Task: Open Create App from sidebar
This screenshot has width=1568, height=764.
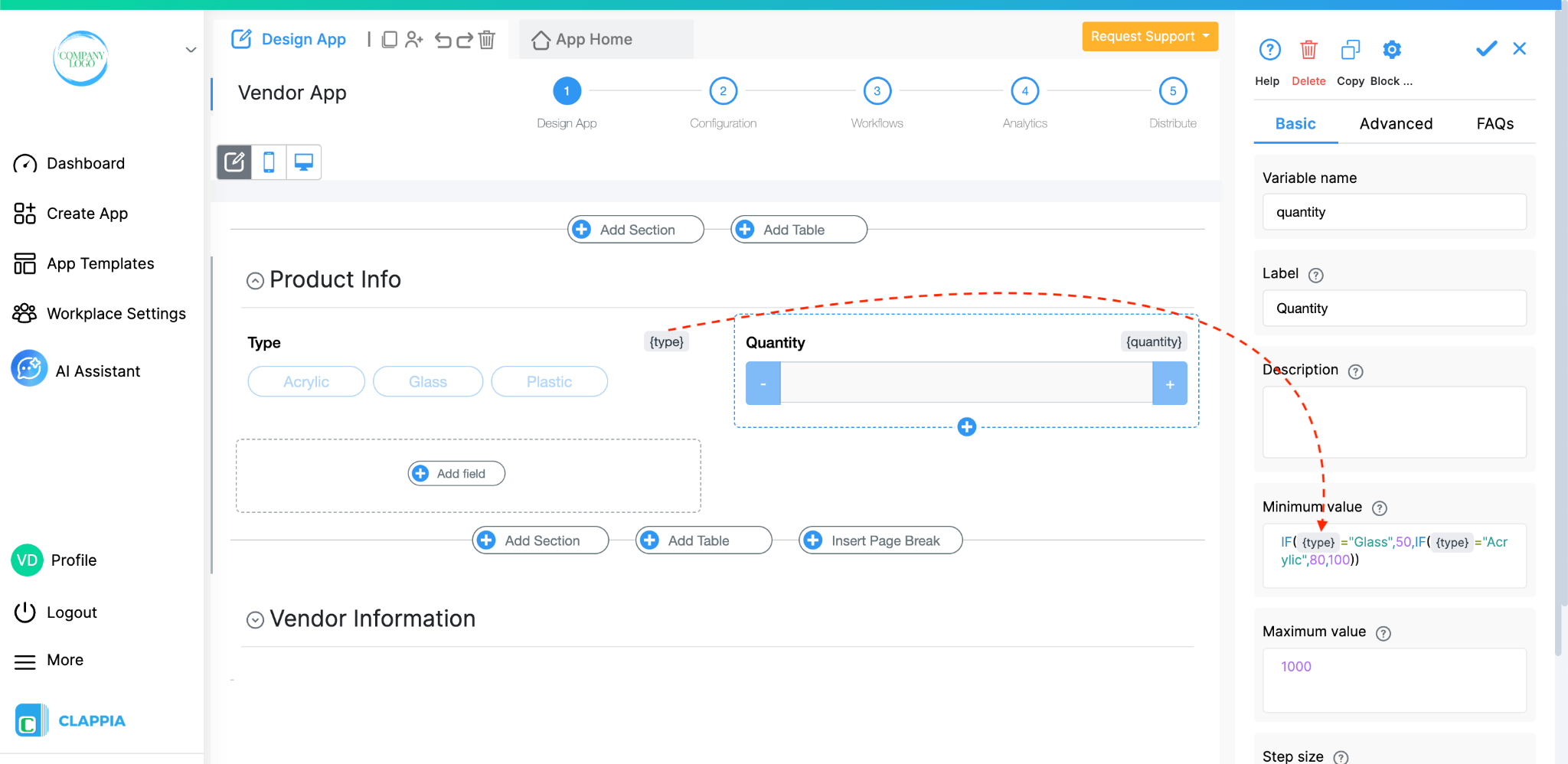Action: [x=70, y=214]
